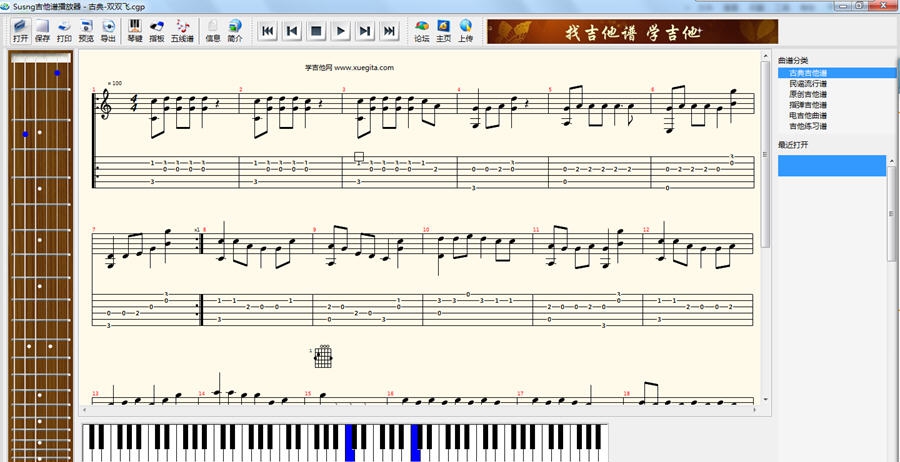The height and width of the screenshot is (462, 900).
Task: Click the 找吉他谱 学吉他 banner
Action: click(633, 32)
